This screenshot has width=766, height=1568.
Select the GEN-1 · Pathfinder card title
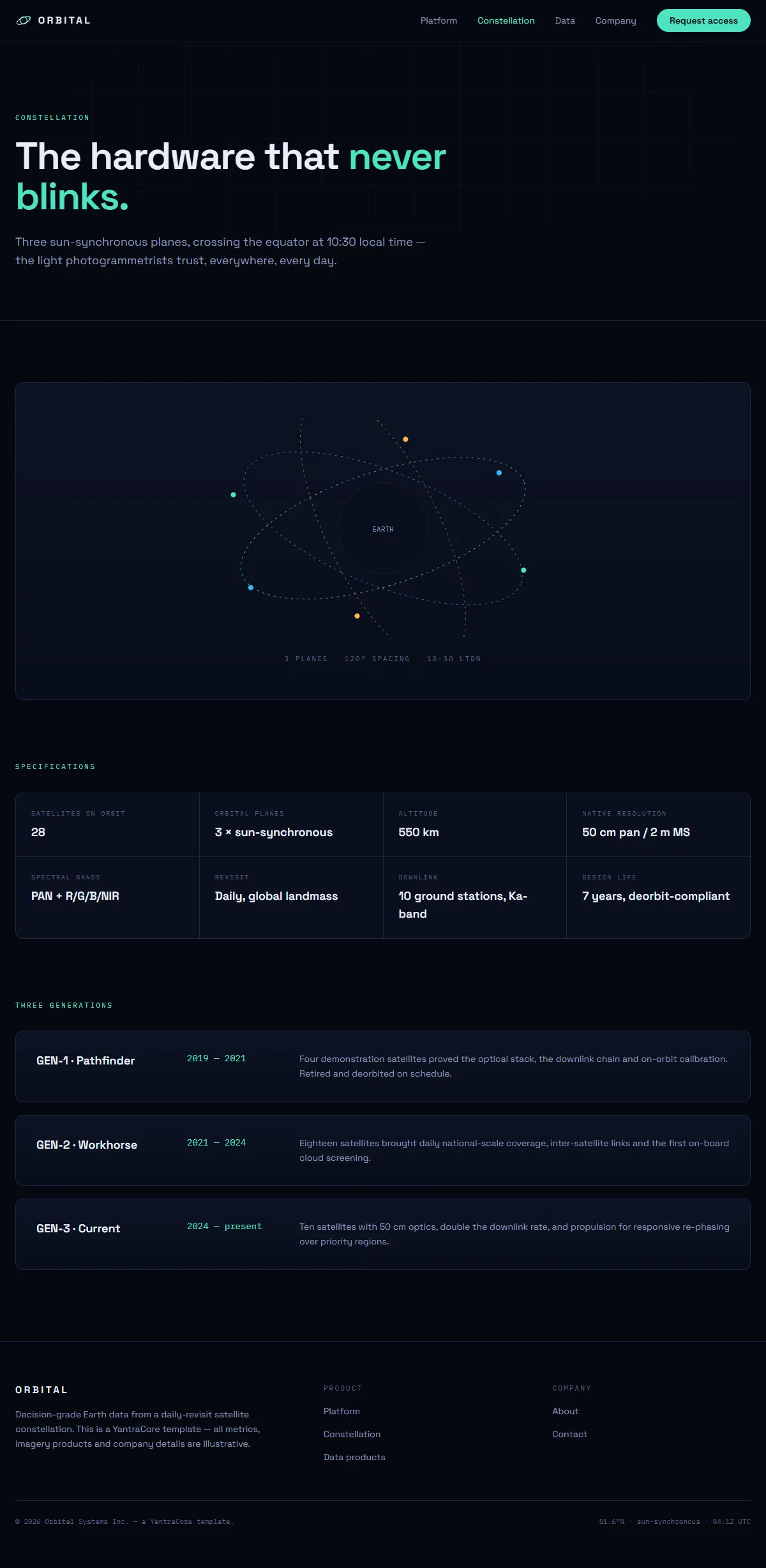(86, 1061)
